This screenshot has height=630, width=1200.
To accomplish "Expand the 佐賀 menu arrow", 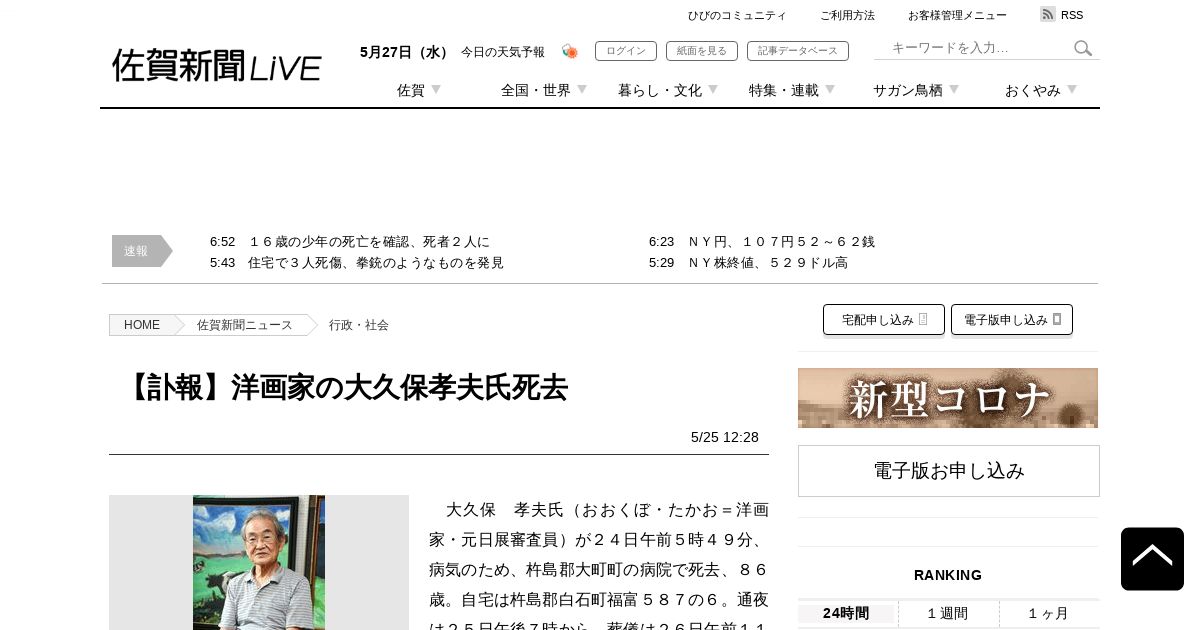I will pyautogui.click(x=436, y=89).
